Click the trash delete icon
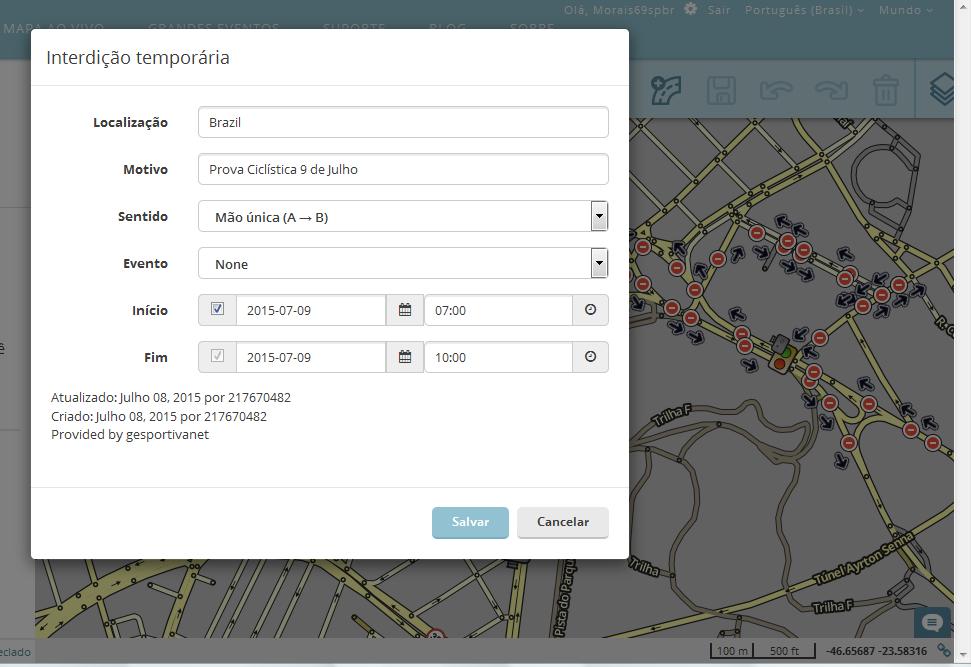Screen dimensions: 971x667 tap(886, 90)
